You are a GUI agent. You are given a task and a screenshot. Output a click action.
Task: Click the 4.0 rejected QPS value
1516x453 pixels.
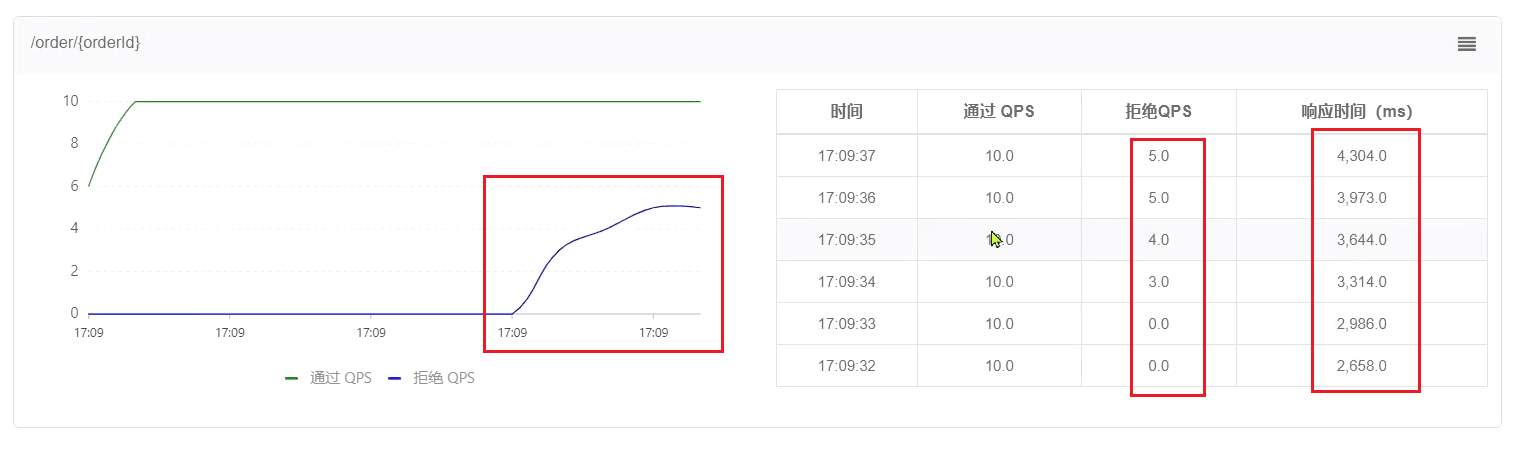pyautogui.click(x=1158, y=240)
